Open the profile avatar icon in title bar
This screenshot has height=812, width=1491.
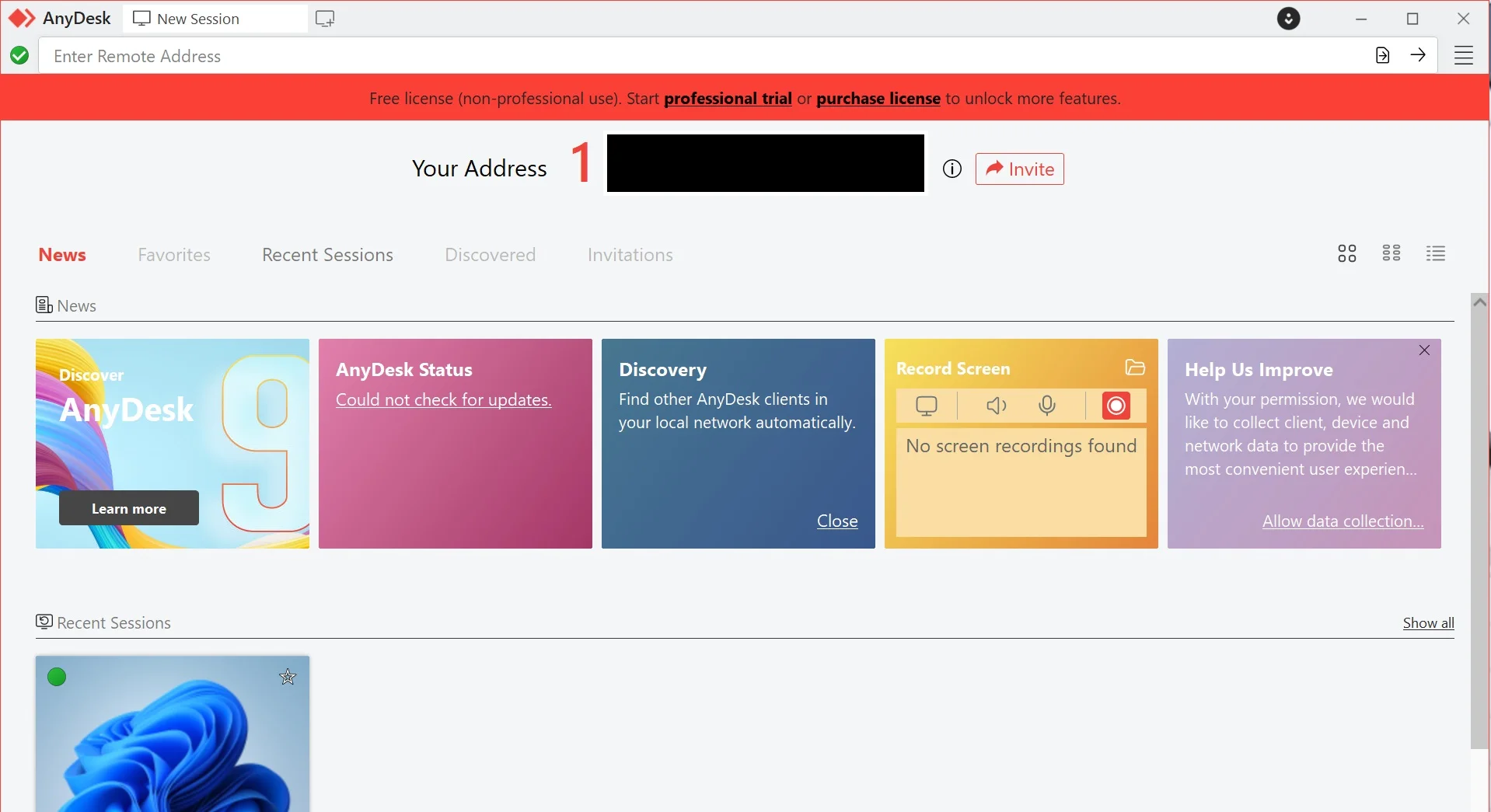tap(1288, 19)
